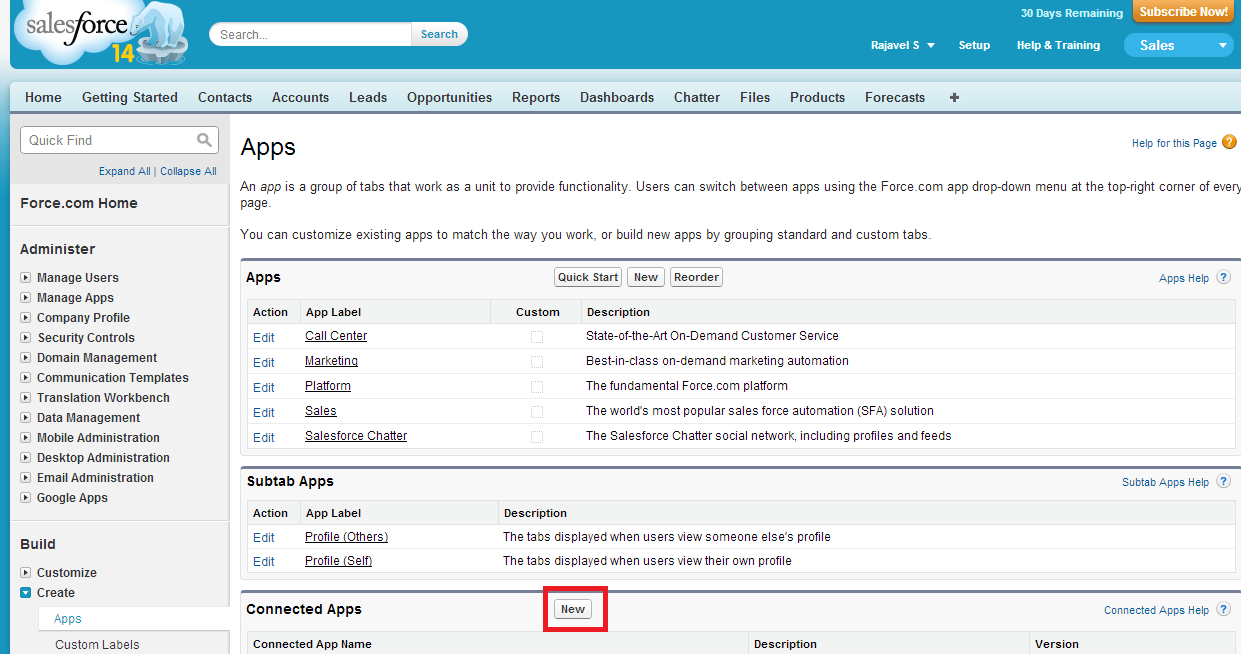Open the Help for this Page question icon
This screenshot has width=1241, height=654.
(1229, 143)
